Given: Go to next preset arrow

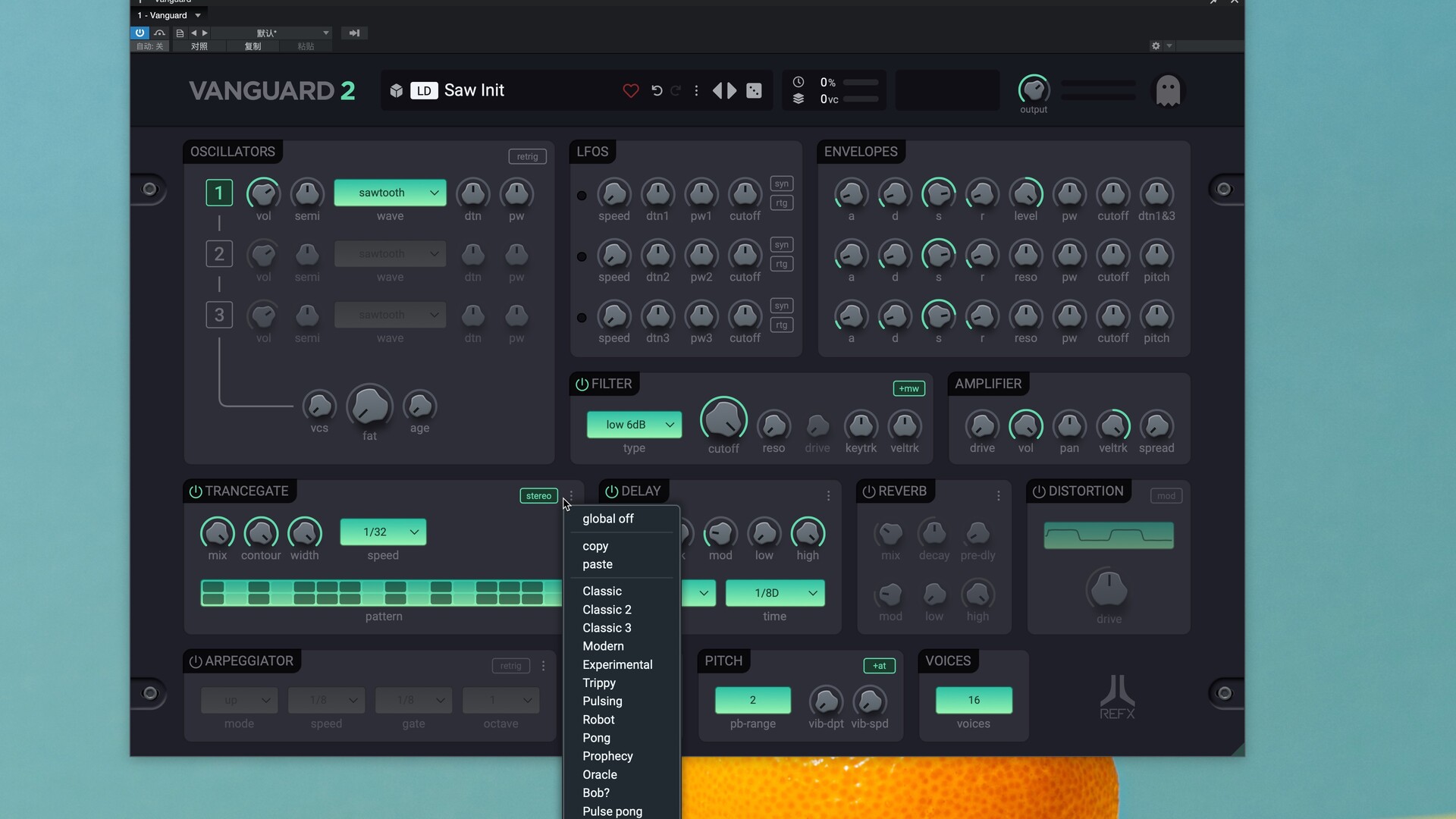Looking at the screenshot, I should click(732, 91).
